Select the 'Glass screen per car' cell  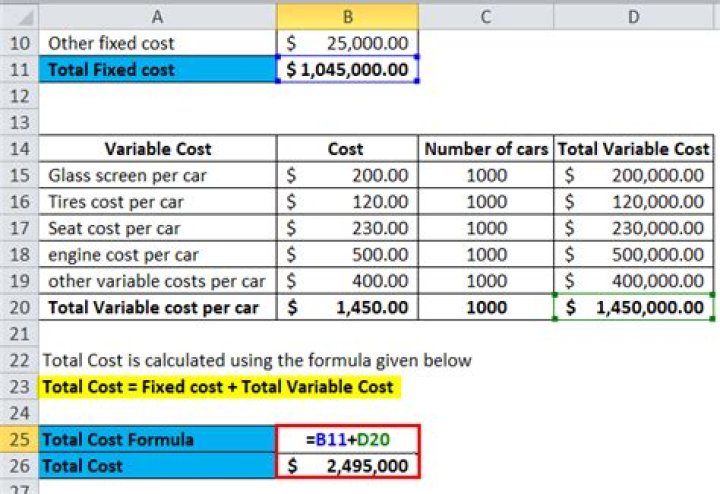(158, 175)
